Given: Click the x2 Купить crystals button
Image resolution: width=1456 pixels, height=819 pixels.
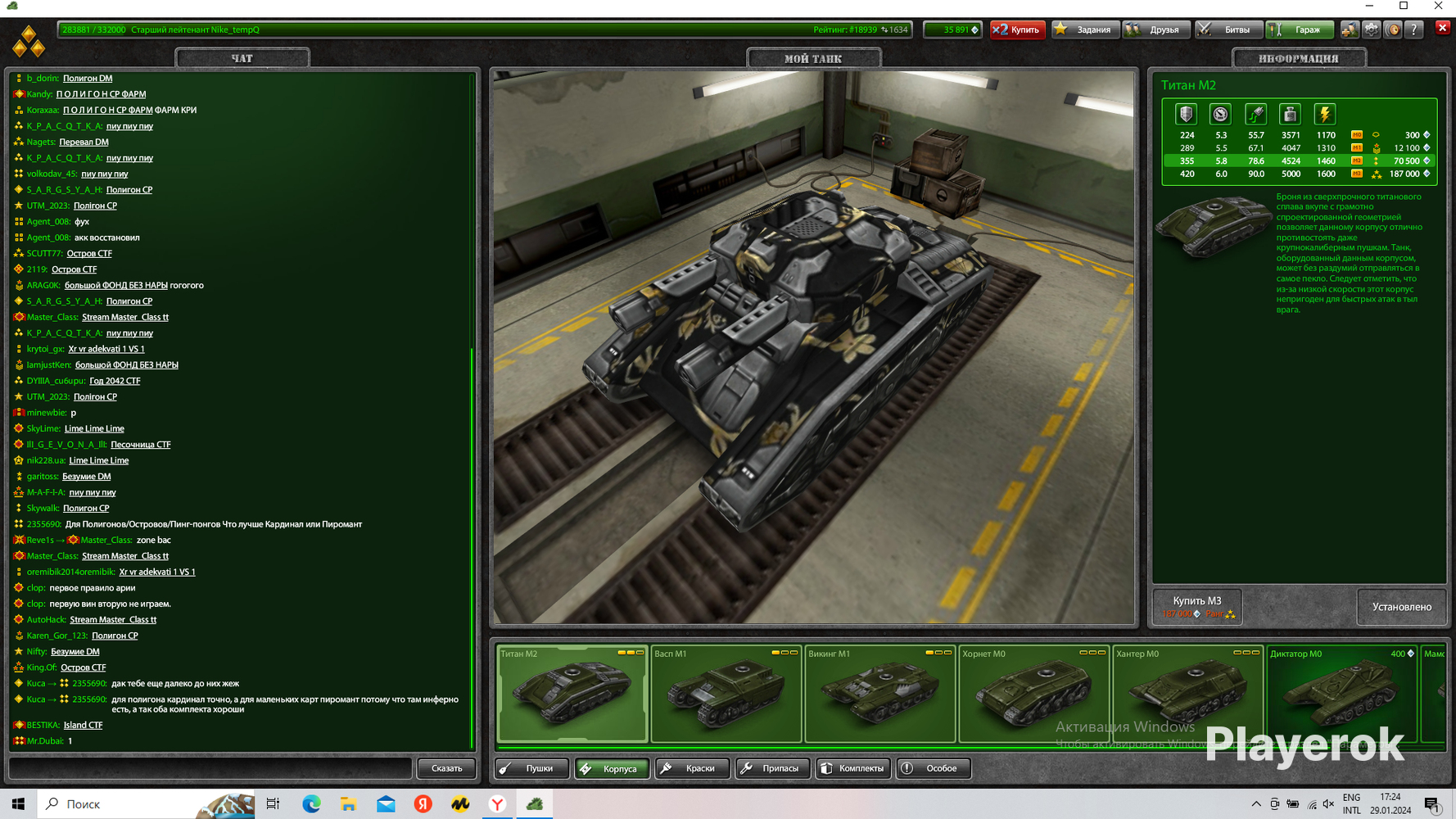Looking at the screenshot, I should coord(1017,29).
